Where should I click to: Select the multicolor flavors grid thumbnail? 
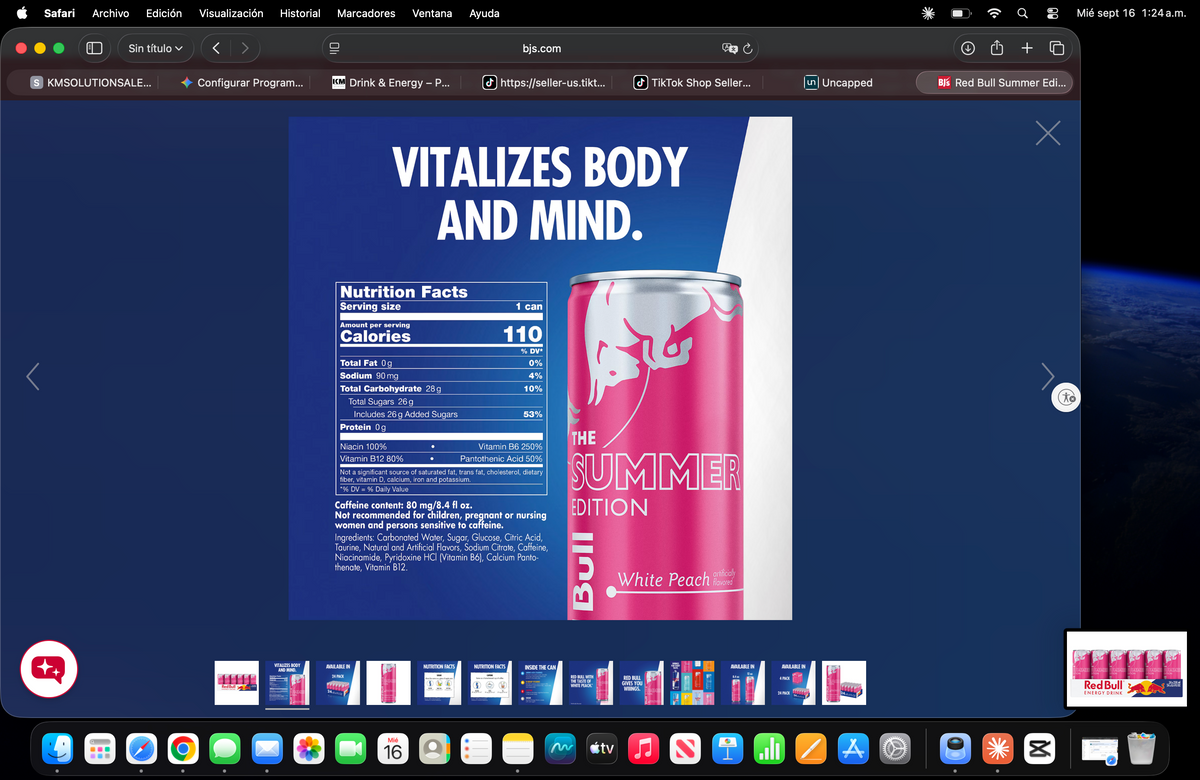[x=692, y=683]
